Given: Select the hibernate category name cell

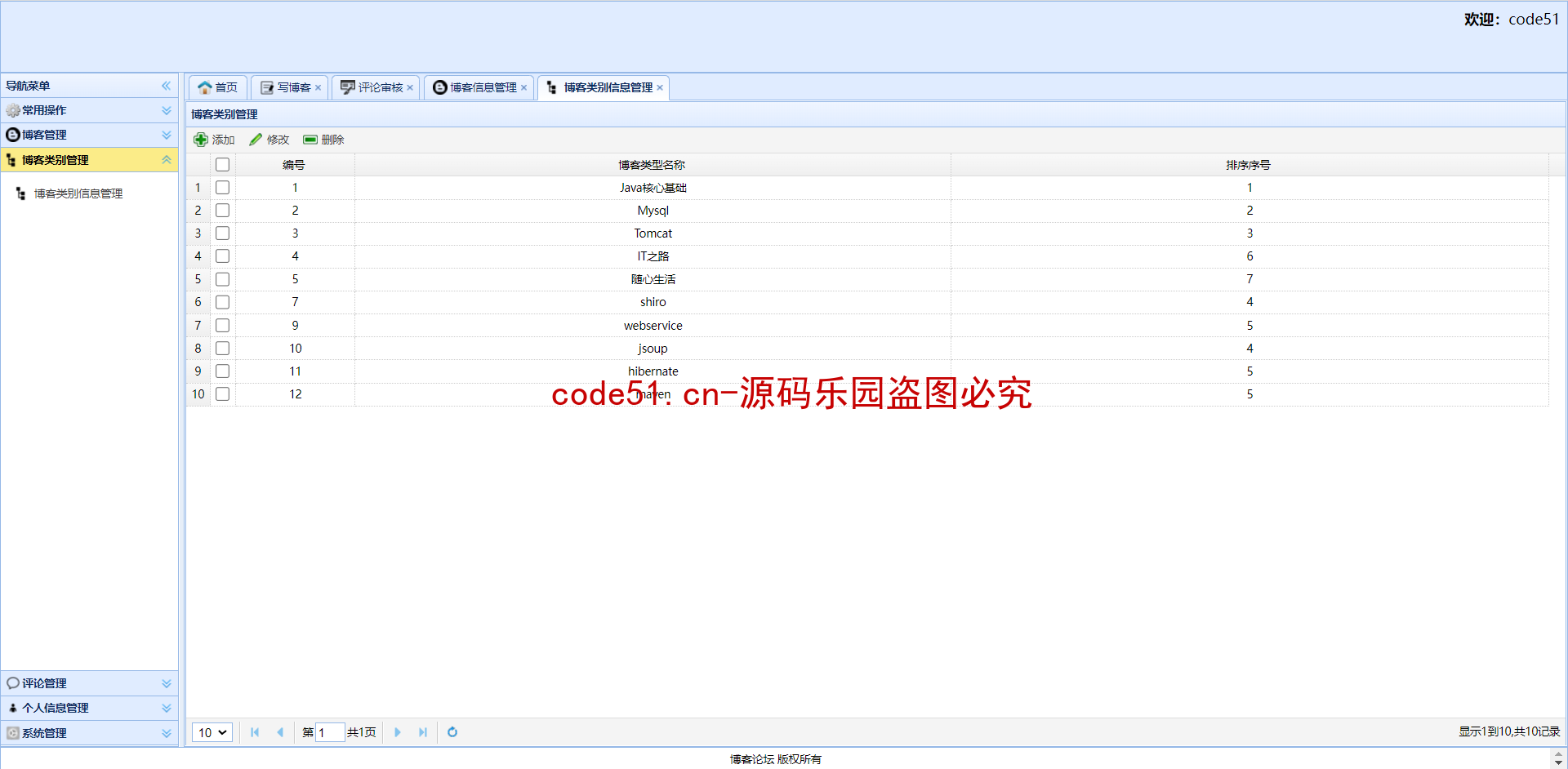Looking at the screenshot, I should coord(653,371).
